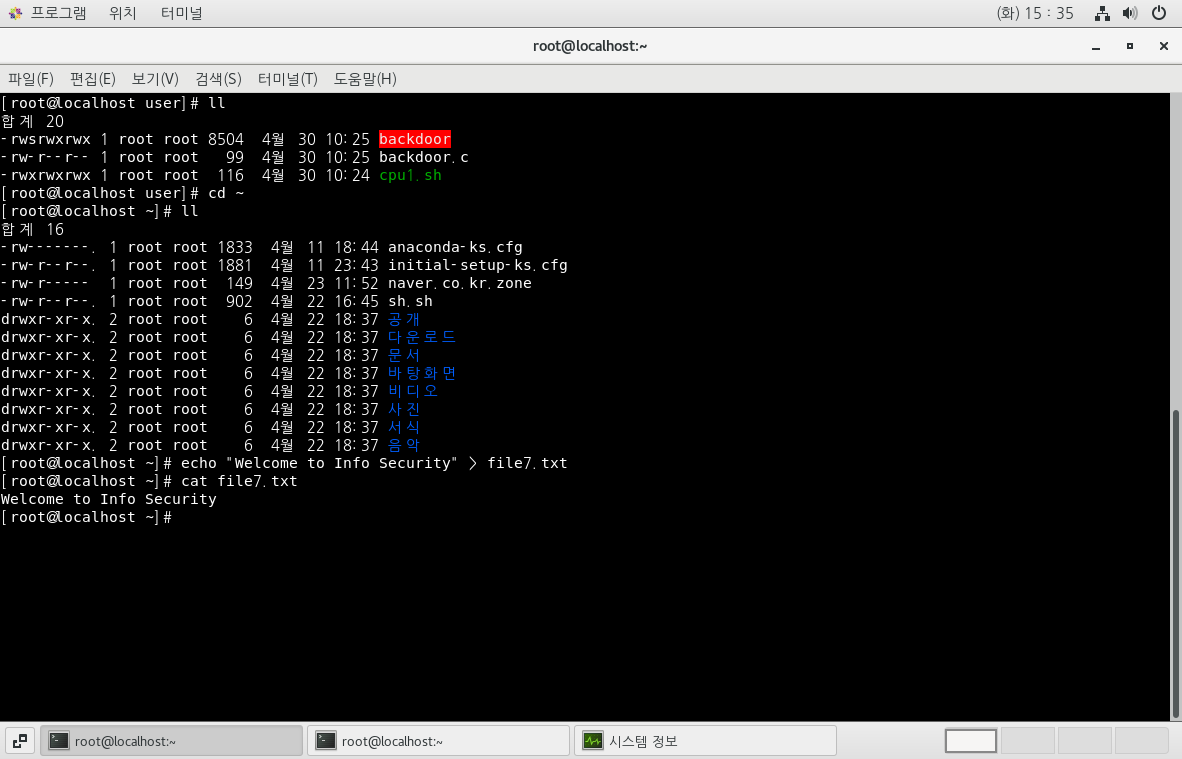Click the 서식 directory name
The height and width of the screenshot is (759, 1182).
[x=404, y=428]
